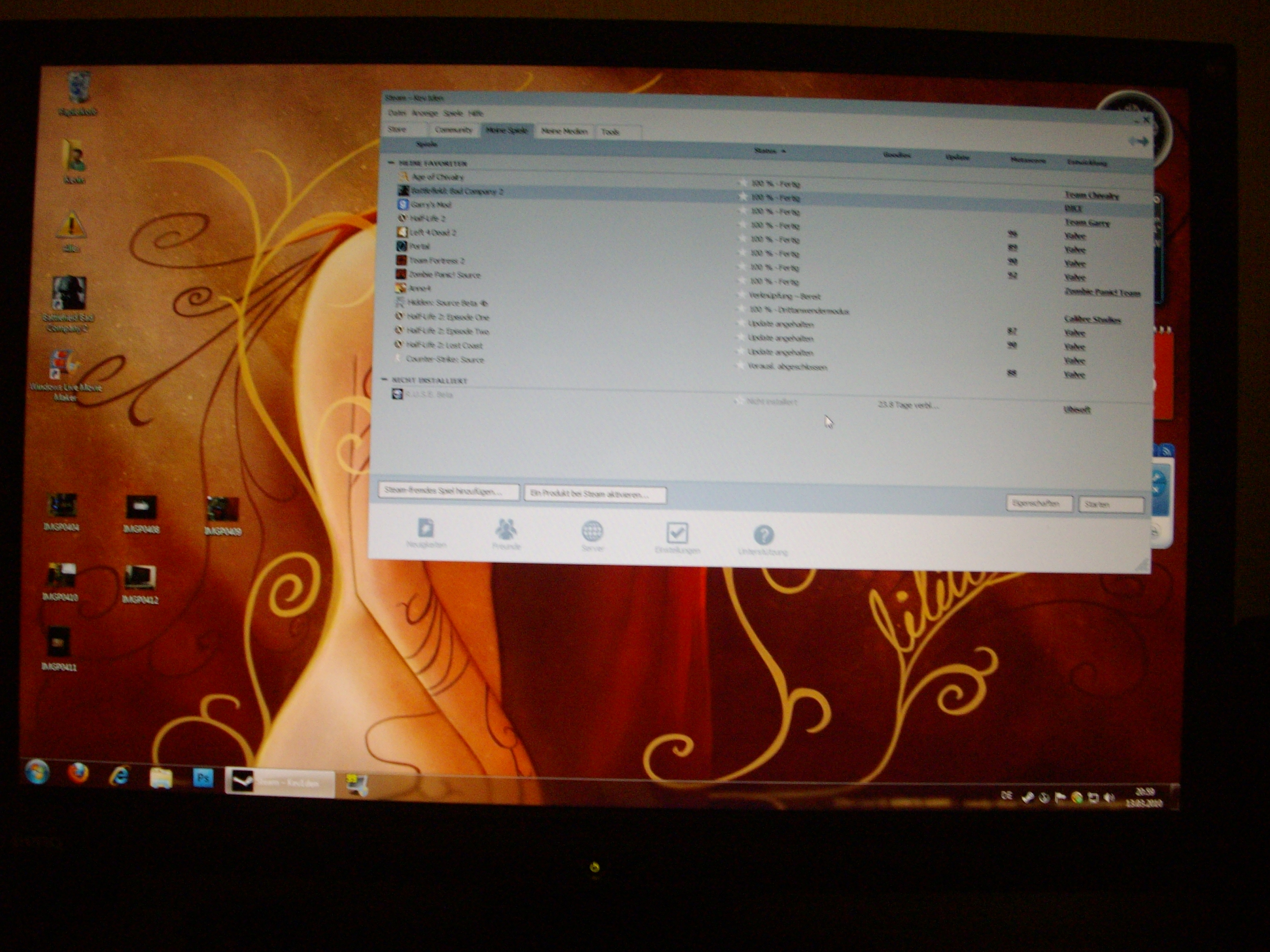Select Half-Life 2: Lost Coast row
1270x952 pixels.
[444, 345]
